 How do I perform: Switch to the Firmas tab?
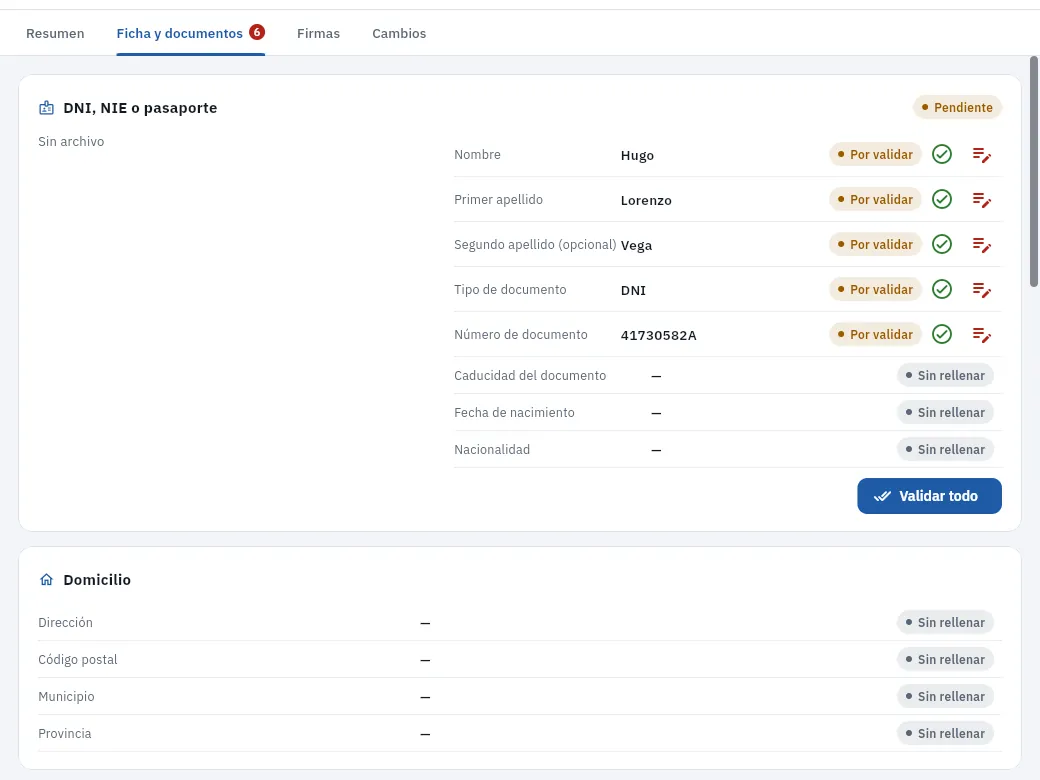[318, 33]
